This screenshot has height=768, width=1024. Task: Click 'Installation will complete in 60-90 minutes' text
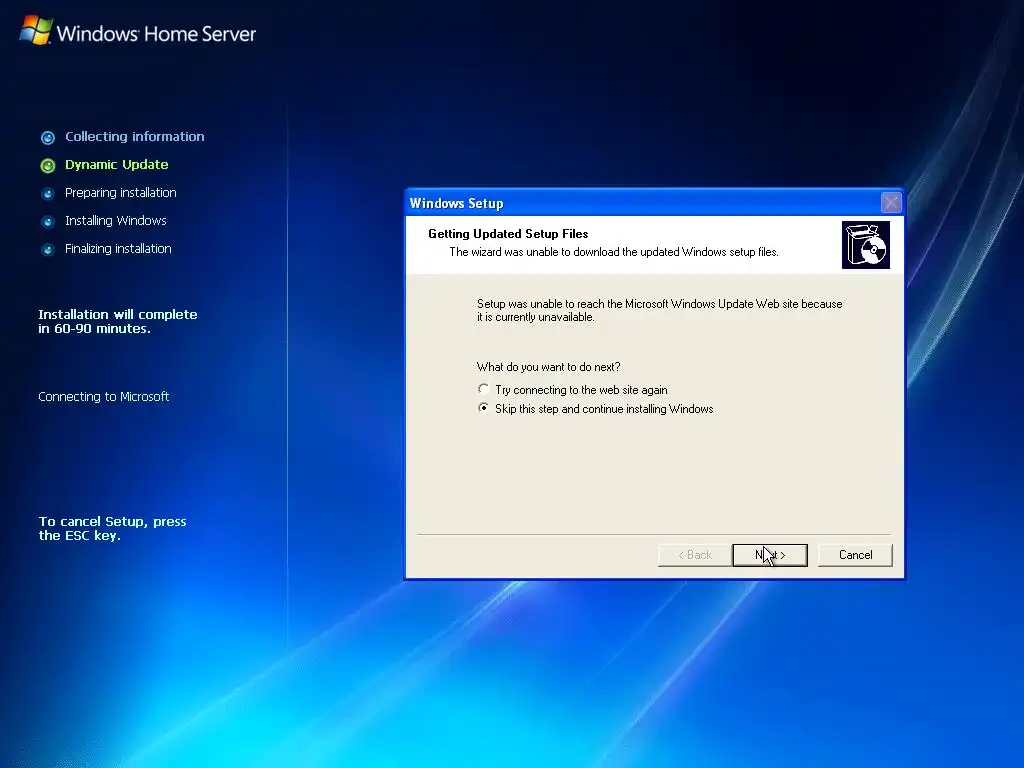coord(118,321)
